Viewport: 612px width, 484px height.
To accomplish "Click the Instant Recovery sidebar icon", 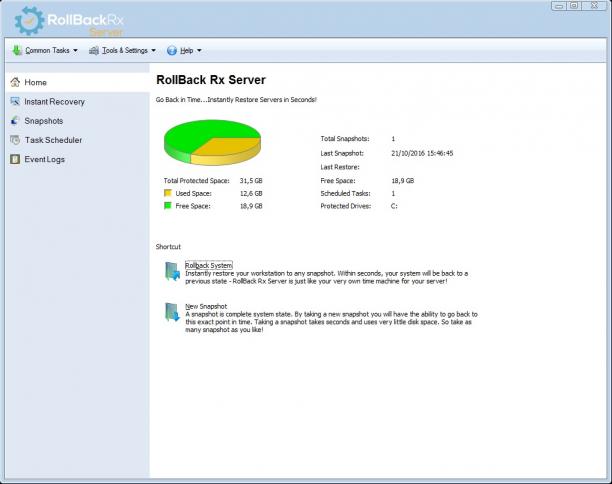I will click(x=15, y=101).
